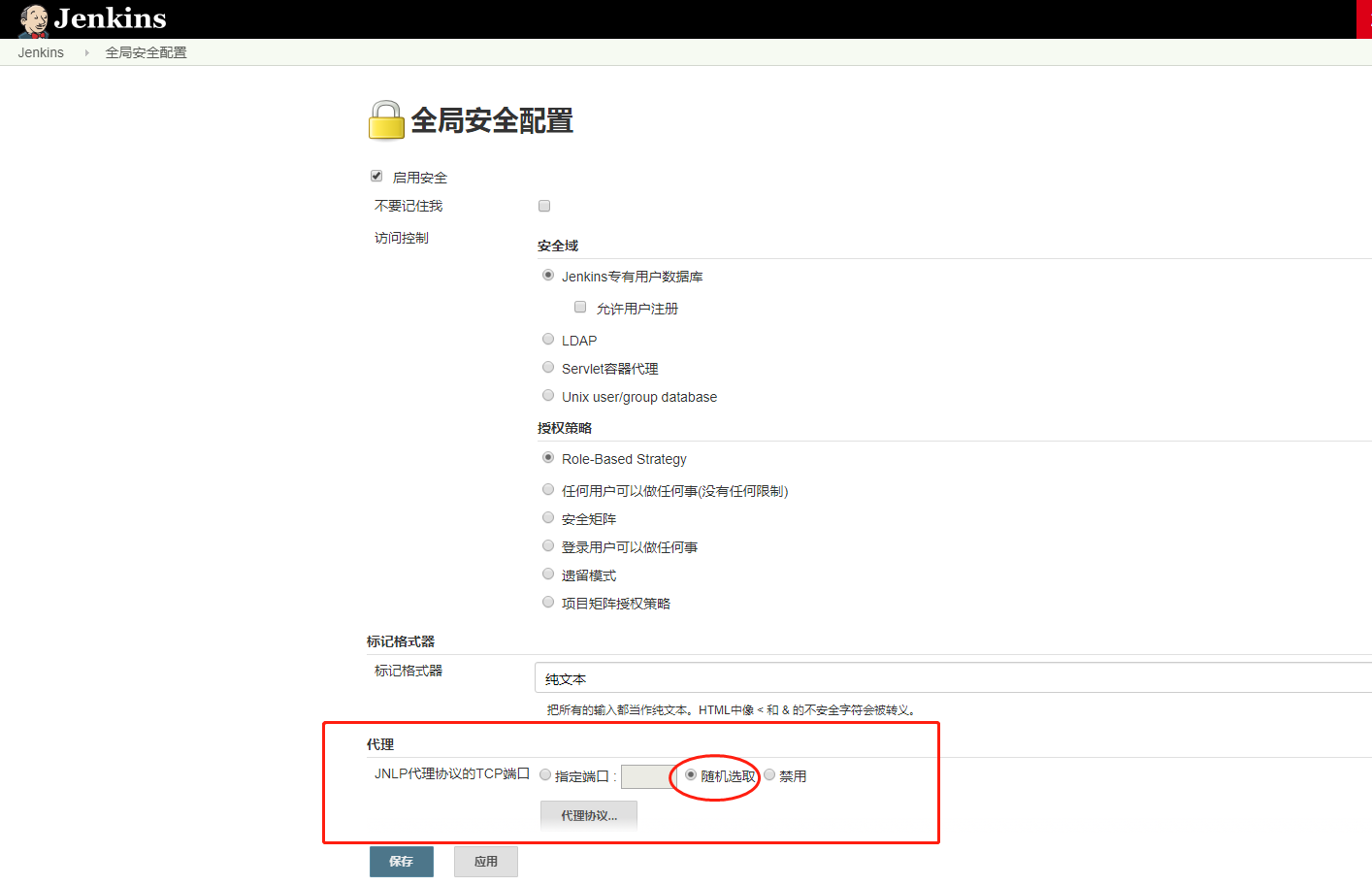Select the Servlet容器代理 radio button

[548, 367]
